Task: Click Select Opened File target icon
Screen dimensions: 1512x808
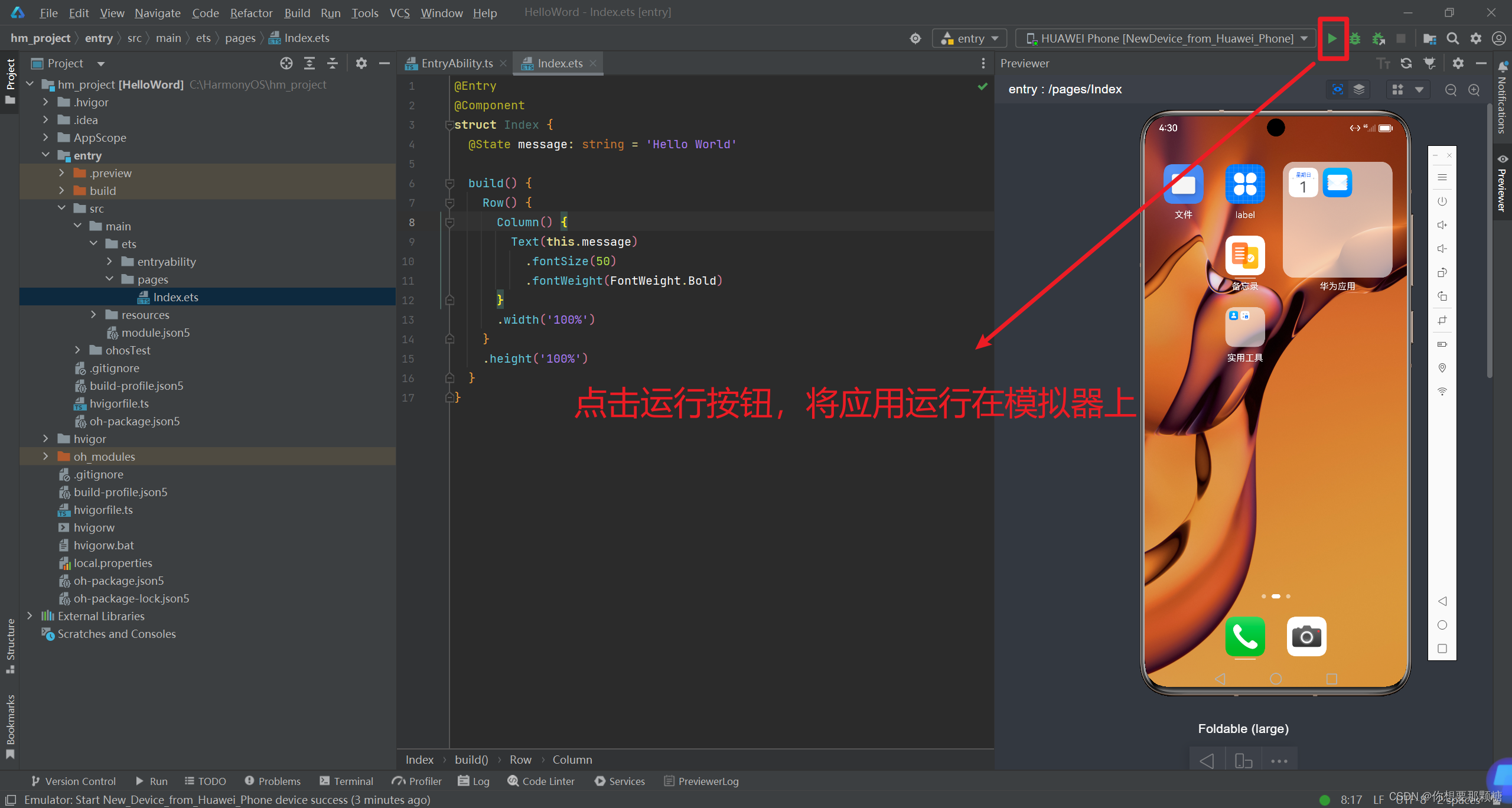Action: [286, 63]
